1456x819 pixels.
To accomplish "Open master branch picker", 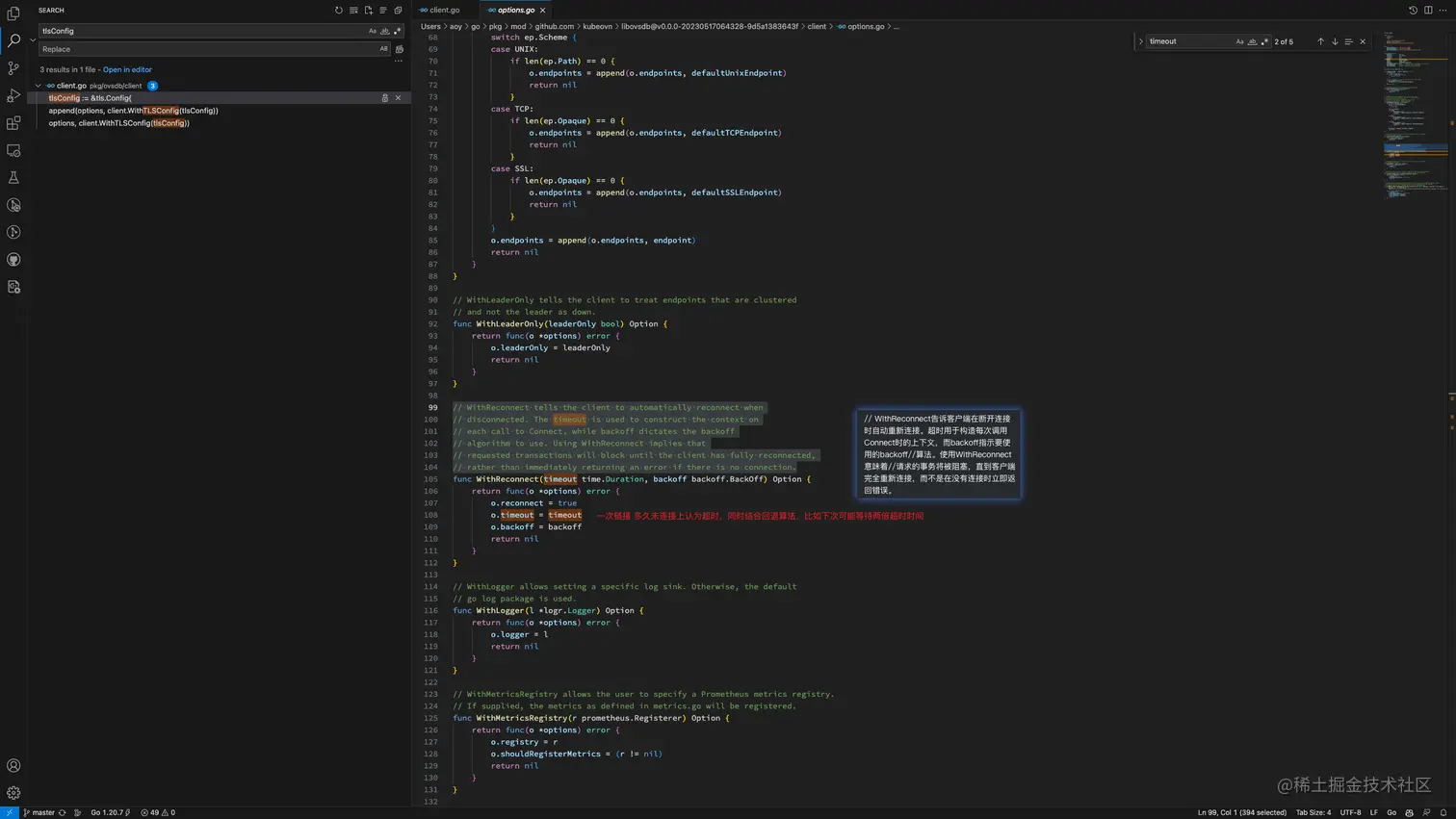I will (39, 812).
